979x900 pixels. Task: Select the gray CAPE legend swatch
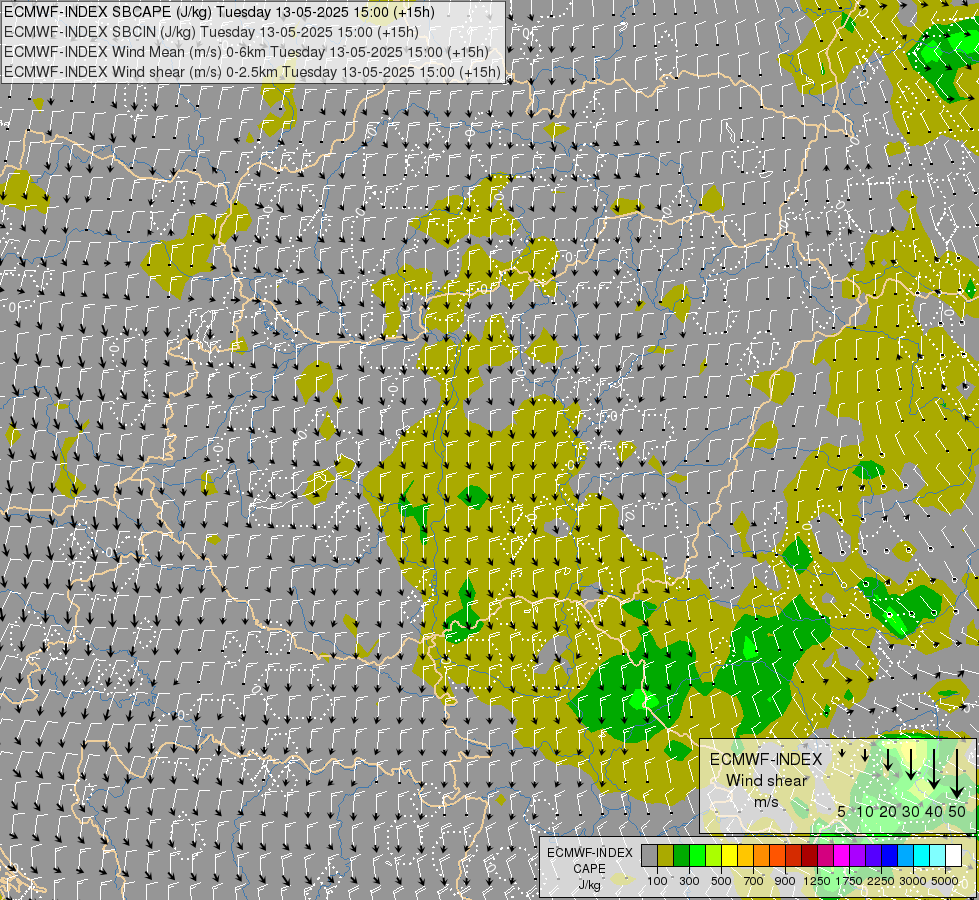tap(649, 855)
